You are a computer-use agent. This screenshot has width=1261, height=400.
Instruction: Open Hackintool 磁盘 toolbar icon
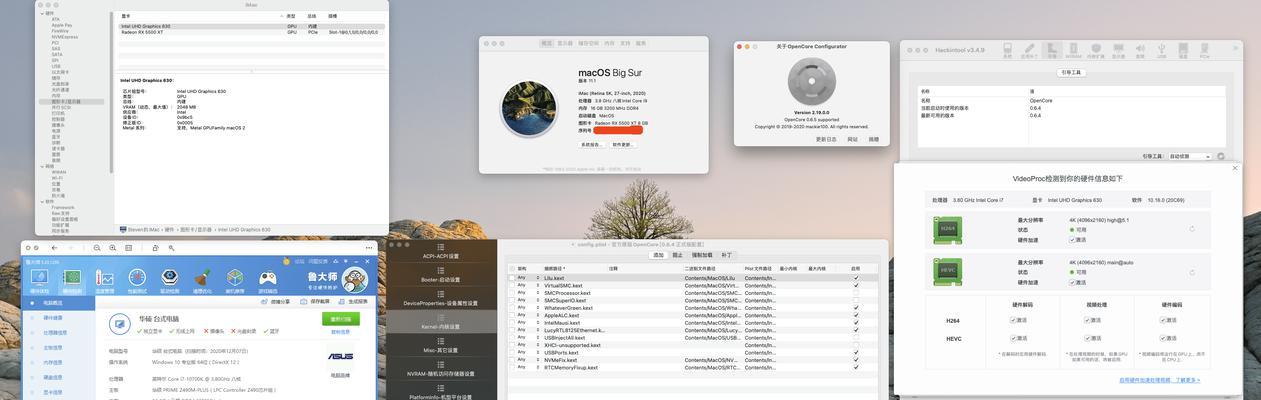(x=1183, y=53)
